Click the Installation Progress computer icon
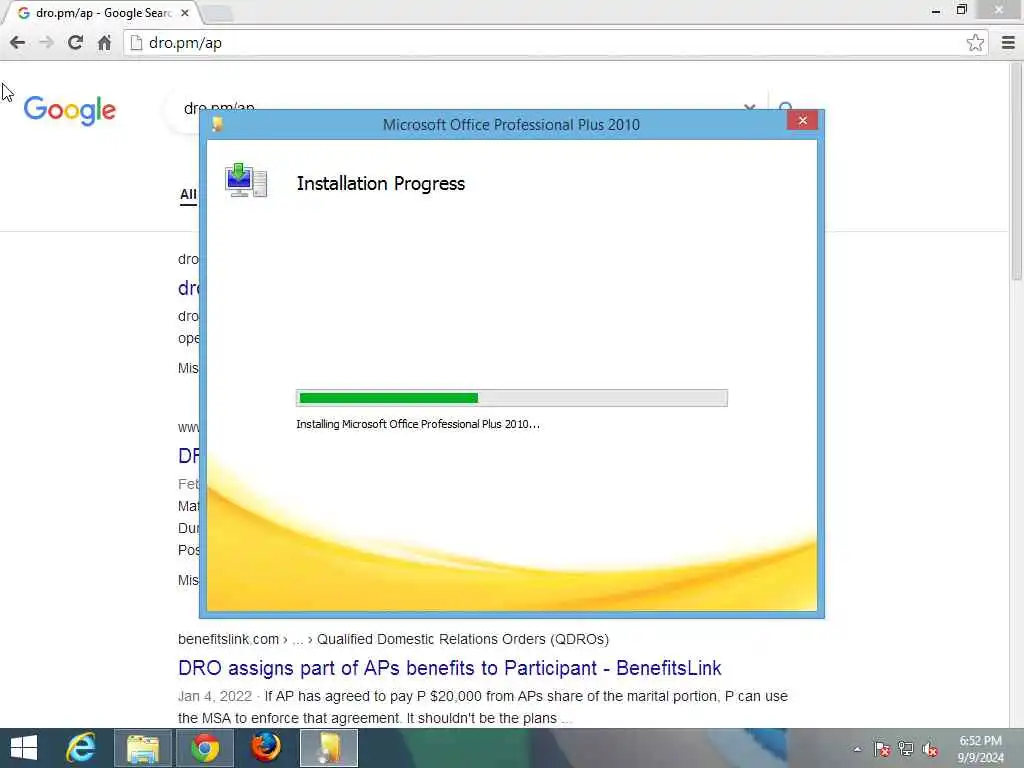 click(246, 180)
